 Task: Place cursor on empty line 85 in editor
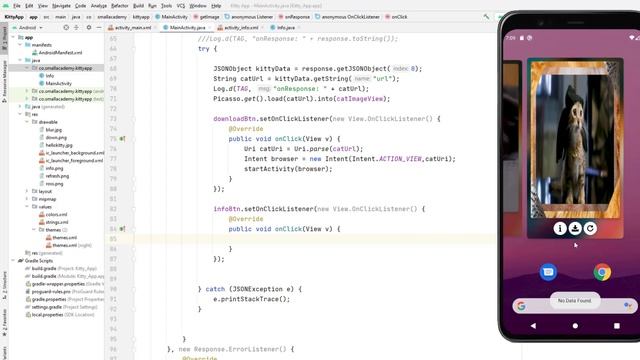pos(314,239)
